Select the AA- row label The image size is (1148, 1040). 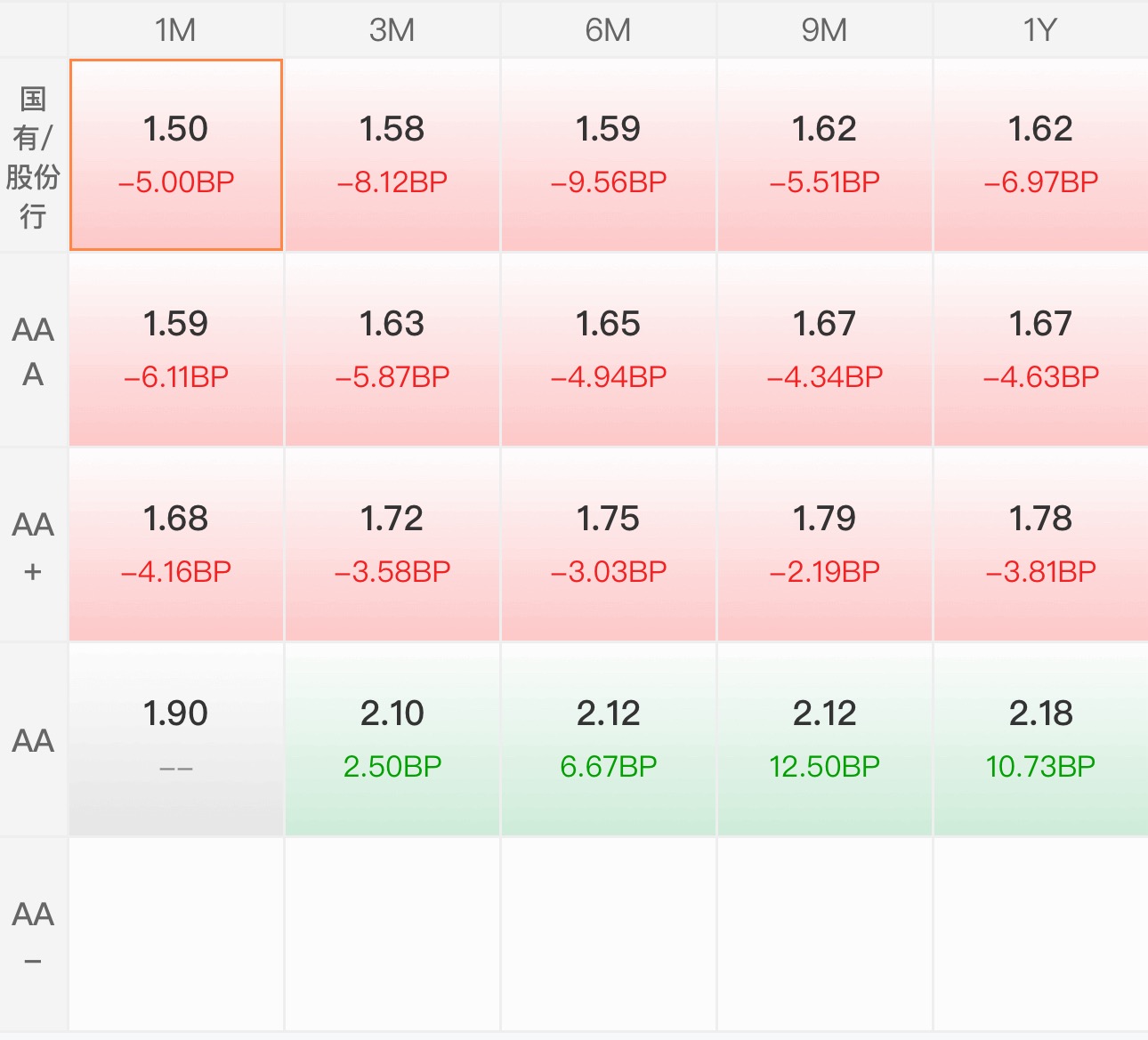[33, 935]
